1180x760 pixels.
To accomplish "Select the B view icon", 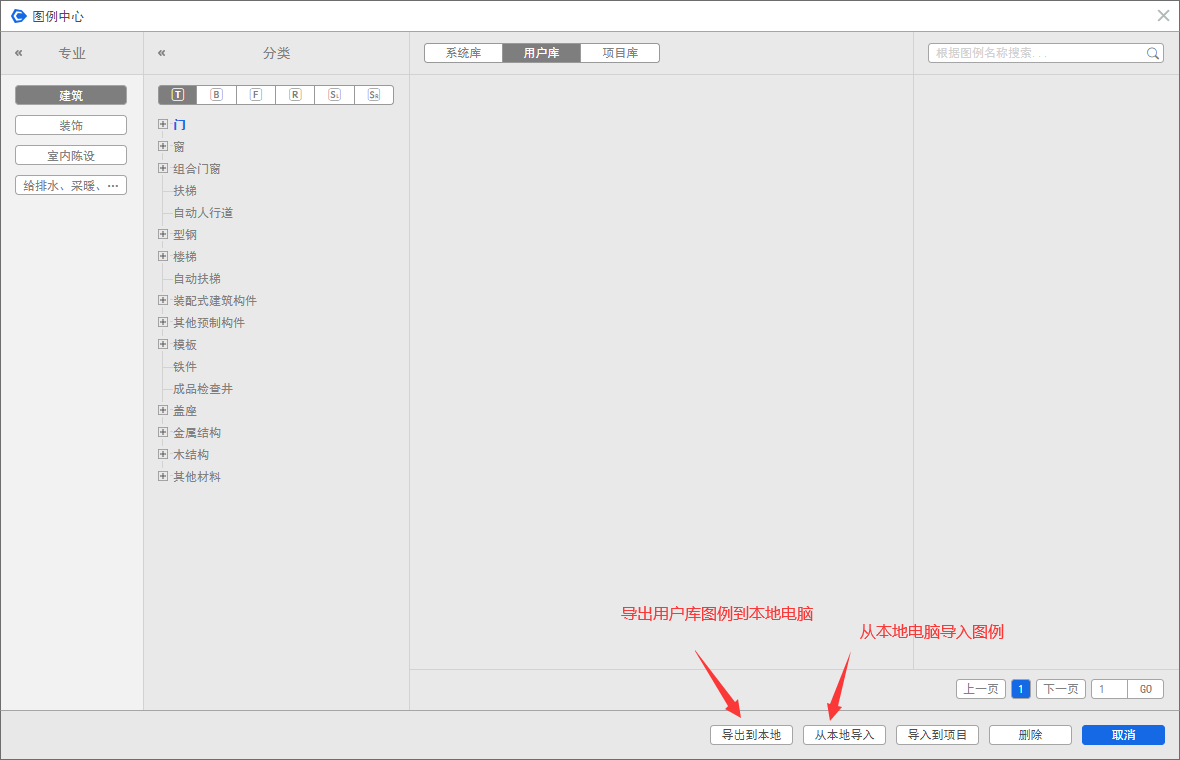I will [216, 95].
